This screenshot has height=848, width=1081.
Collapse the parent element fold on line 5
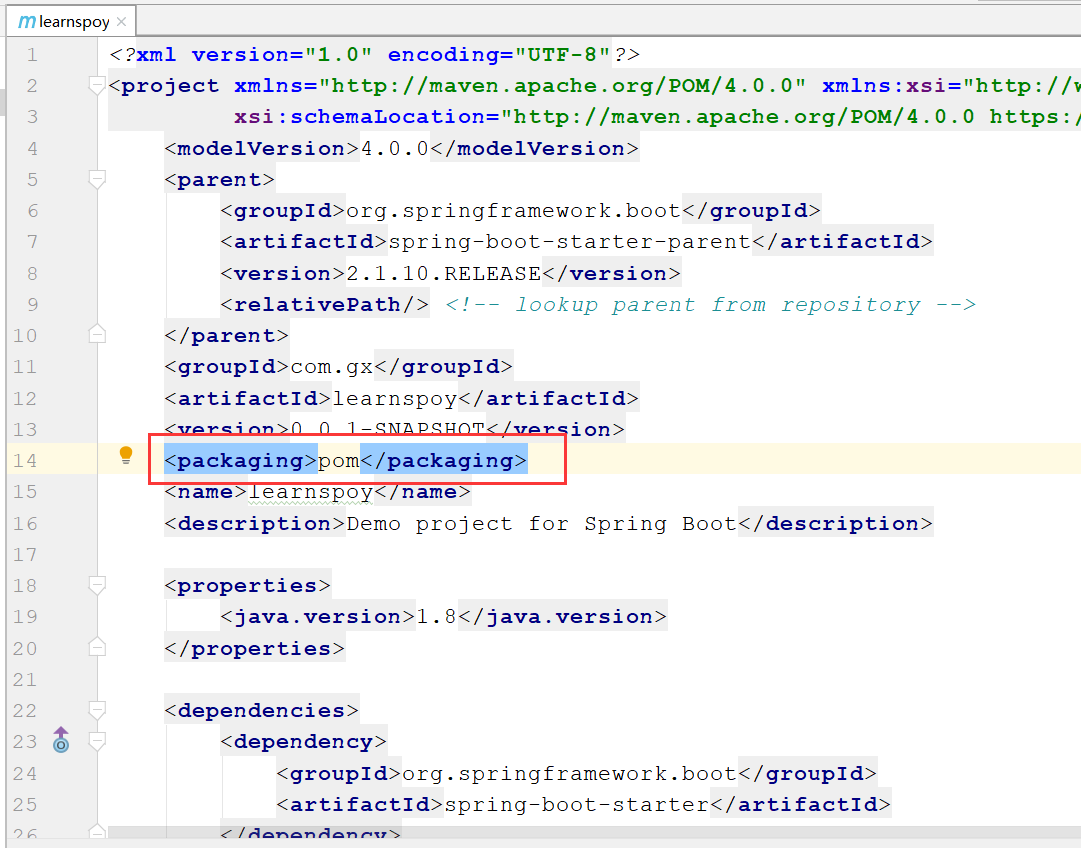[97, 179]
